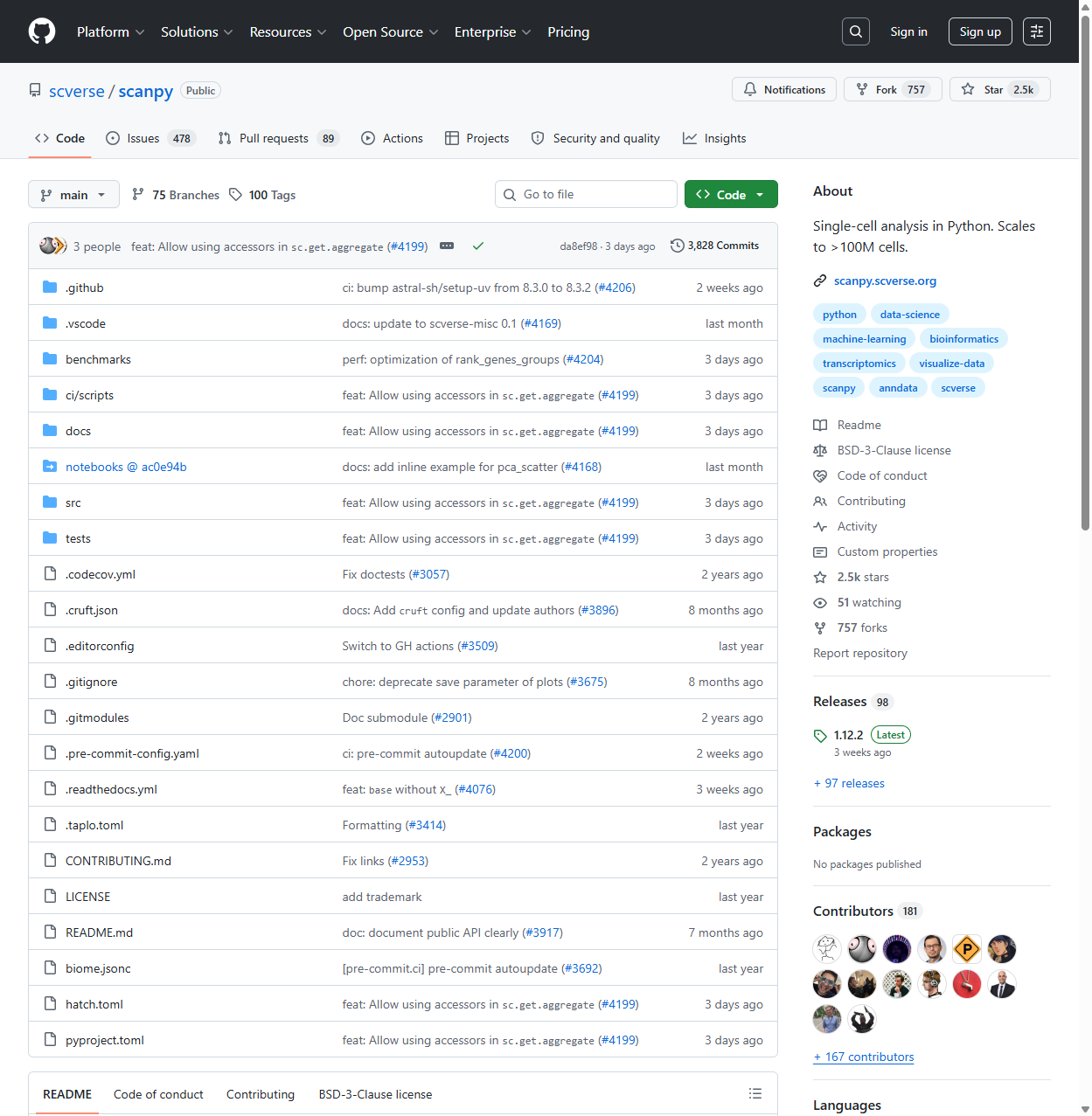Viewport: 1092px width, 1116px height.
Task: Open pull request #4206 link
Action: (x=615, y=288)
